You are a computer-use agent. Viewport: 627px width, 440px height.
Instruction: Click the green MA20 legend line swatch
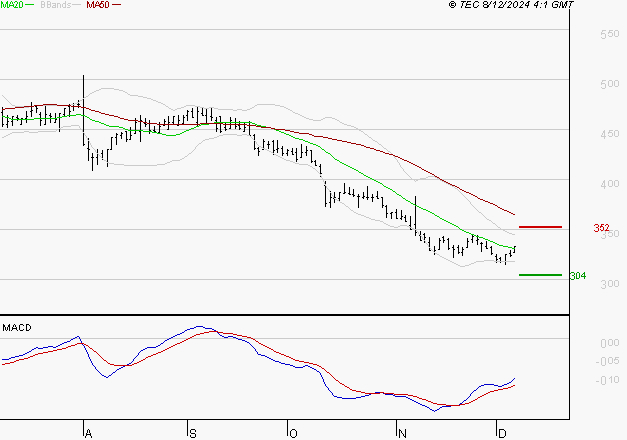pyautogui.click(x=29, y=5)
